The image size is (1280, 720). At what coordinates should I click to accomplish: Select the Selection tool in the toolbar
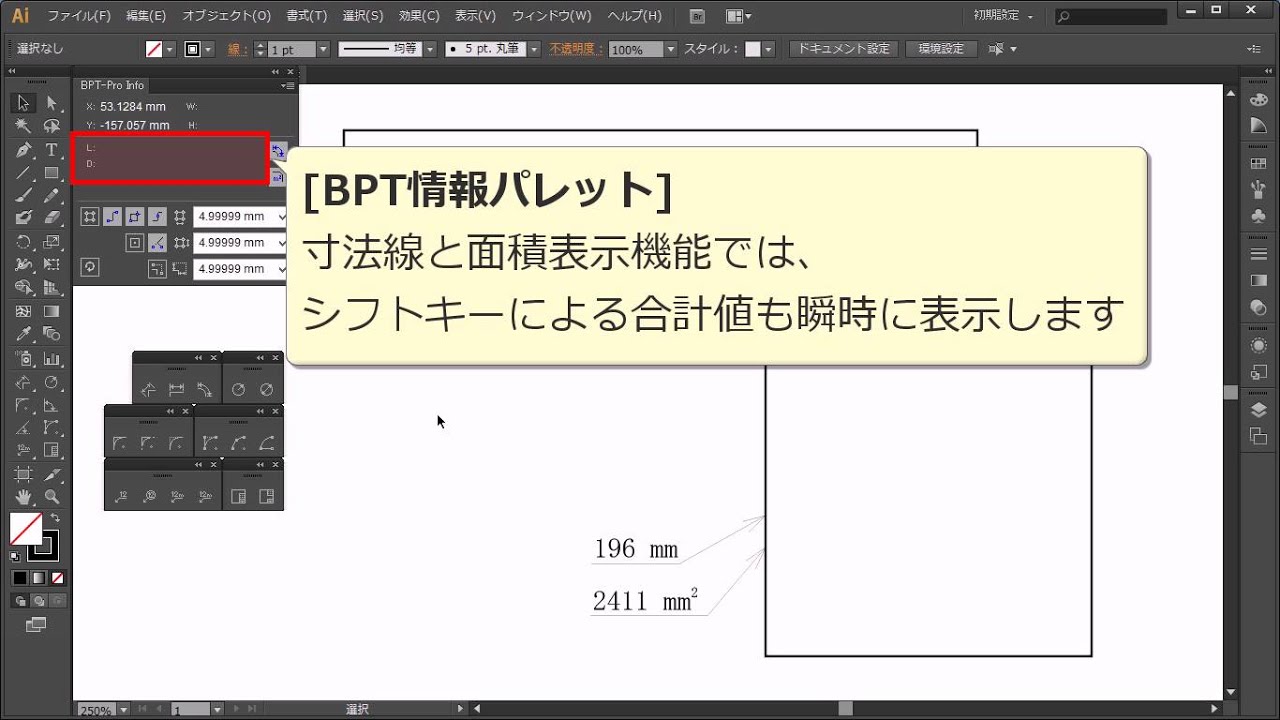22,102
